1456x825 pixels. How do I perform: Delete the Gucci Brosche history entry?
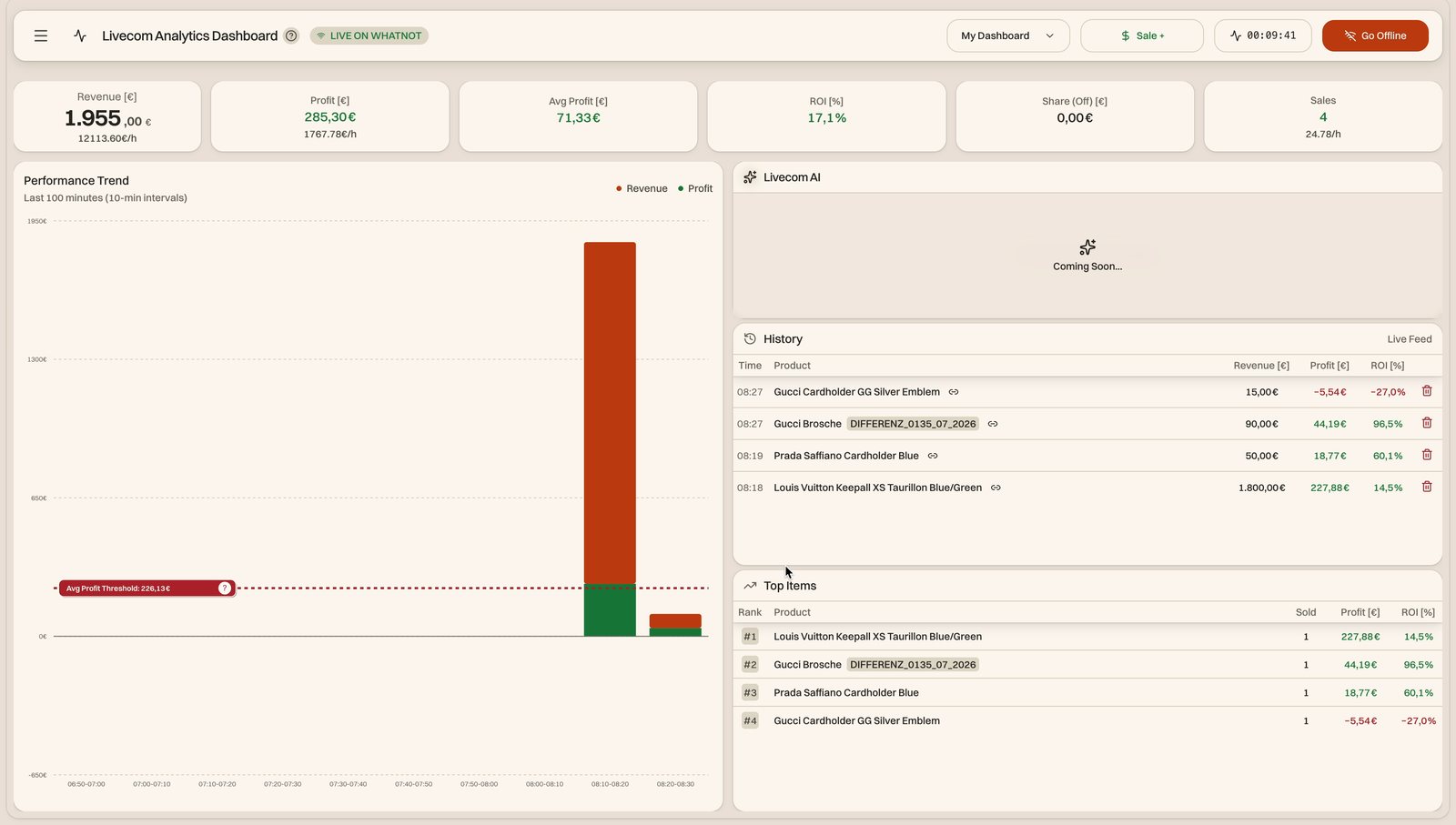tap(1427, 423)
